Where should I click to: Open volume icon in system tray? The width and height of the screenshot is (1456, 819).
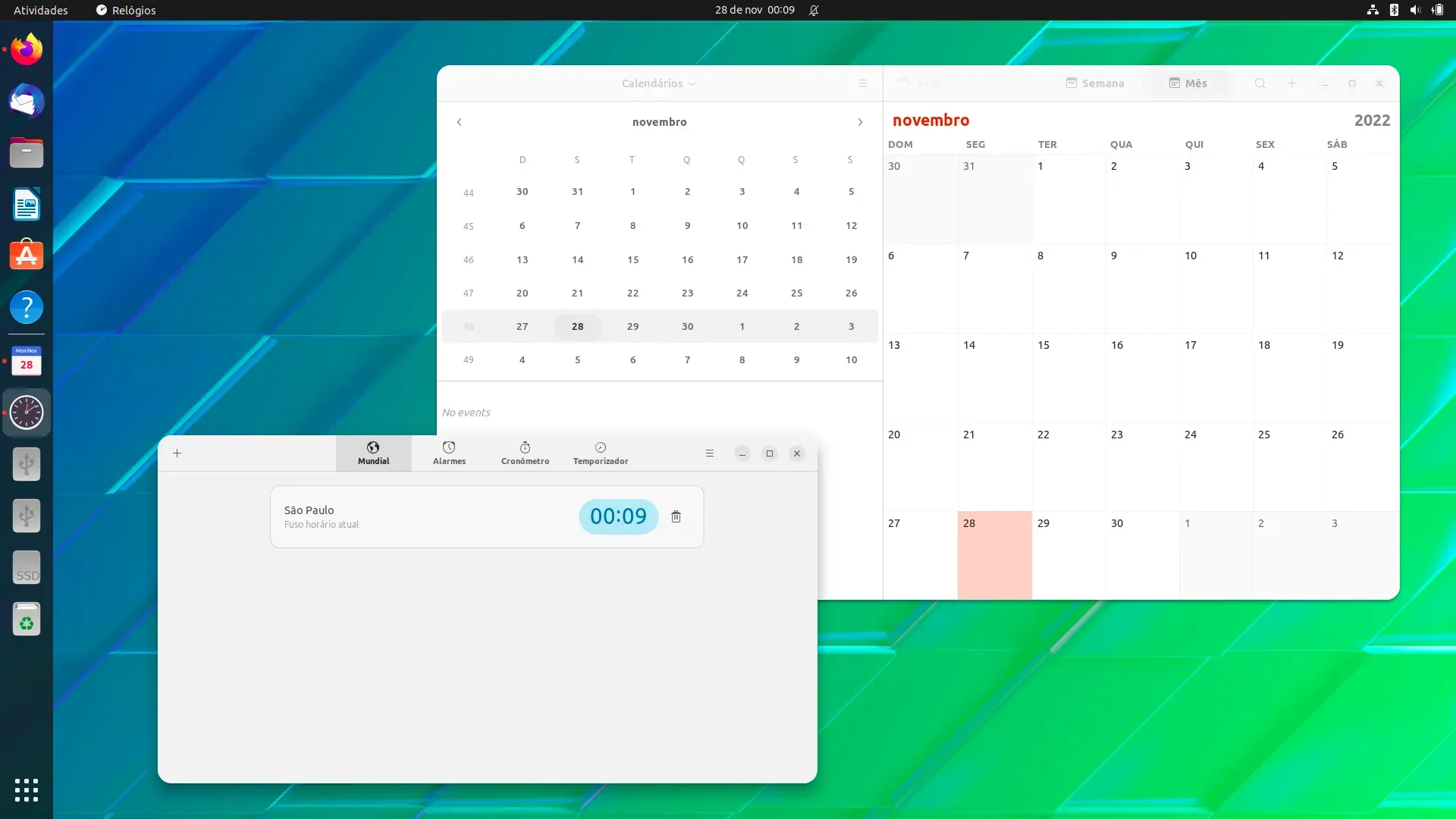[1415, 10]
